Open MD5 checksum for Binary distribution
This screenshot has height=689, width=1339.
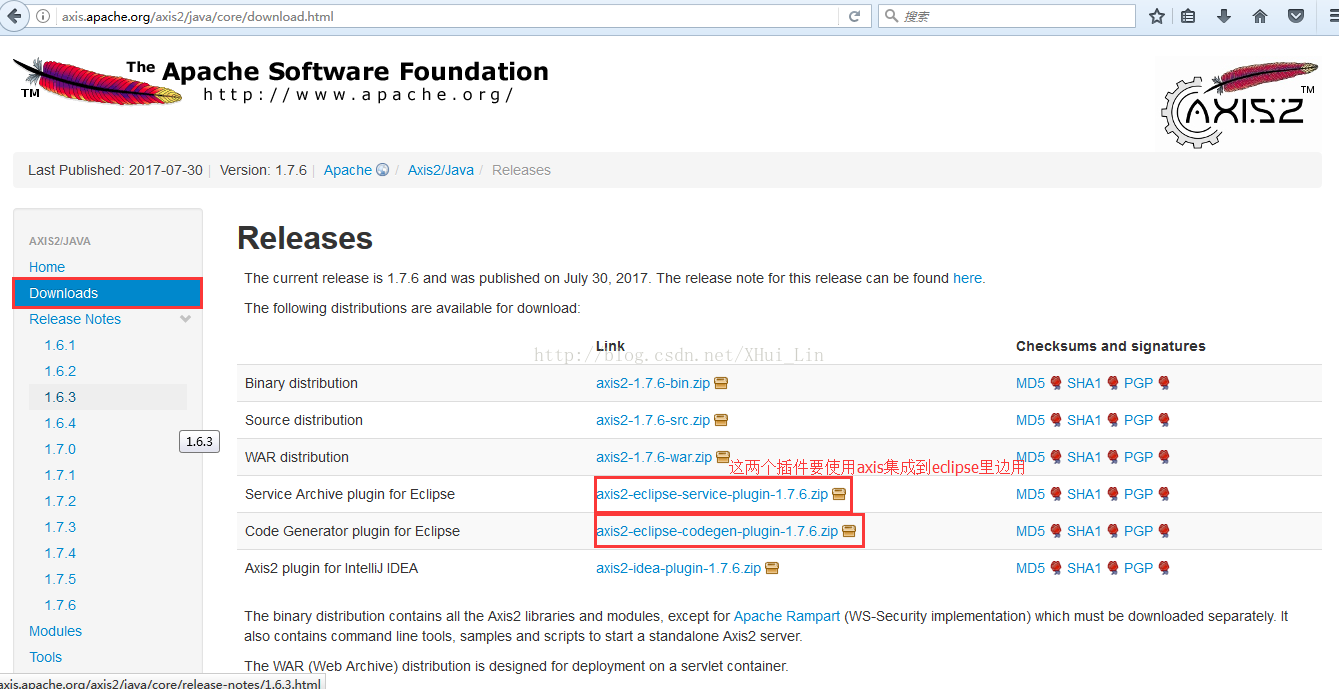pos(1030,383)
